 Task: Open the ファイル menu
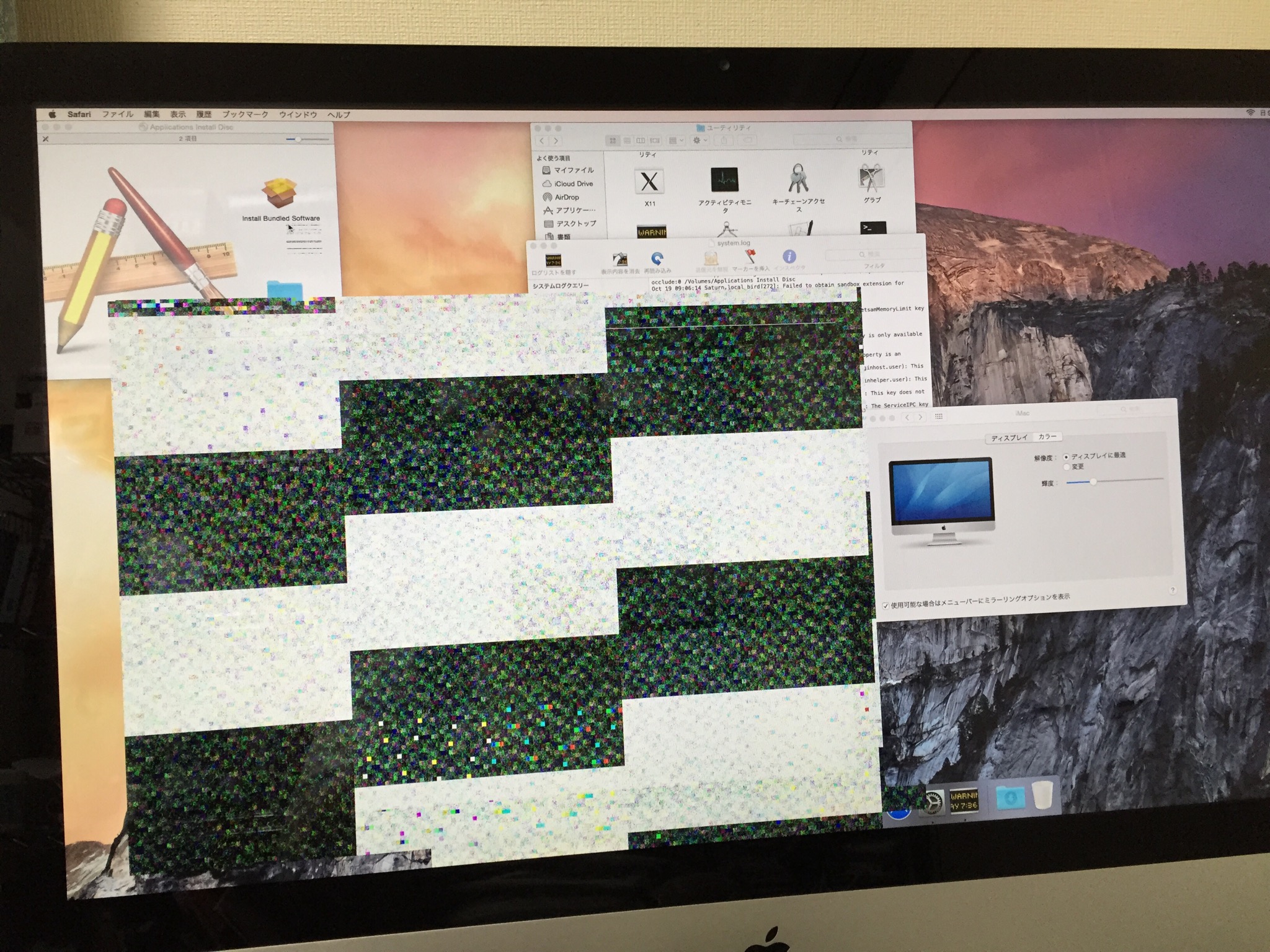(118, 114)
